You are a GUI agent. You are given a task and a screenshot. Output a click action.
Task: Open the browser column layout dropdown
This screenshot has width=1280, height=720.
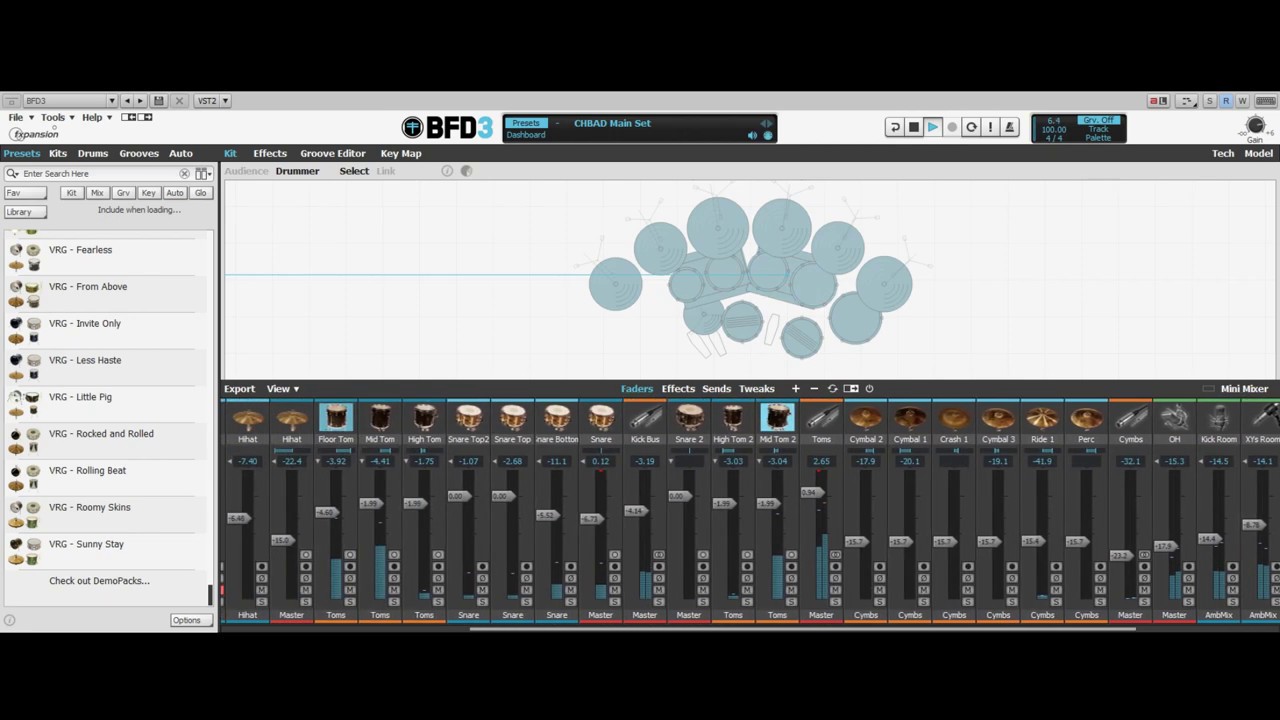203,174
